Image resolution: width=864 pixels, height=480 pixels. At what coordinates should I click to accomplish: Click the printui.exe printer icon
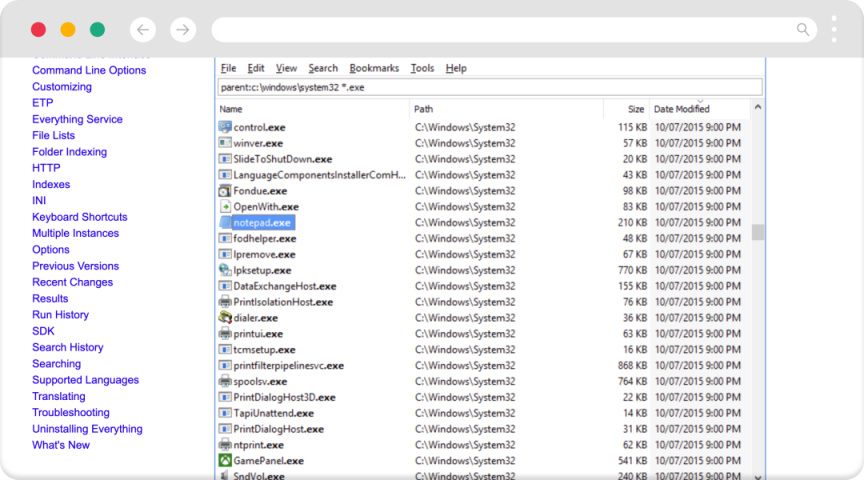225,334
